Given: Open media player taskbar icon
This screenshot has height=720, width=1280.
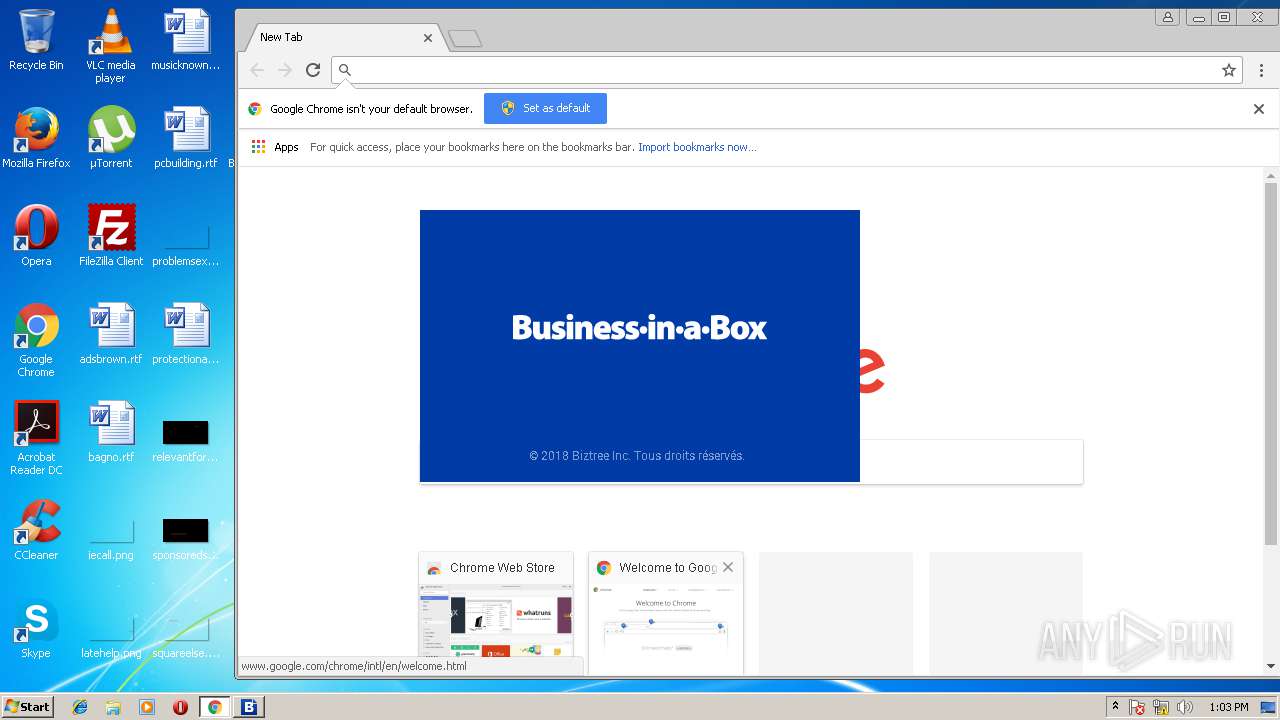Looking at the screenshot, I should click(x=147, y=707).
